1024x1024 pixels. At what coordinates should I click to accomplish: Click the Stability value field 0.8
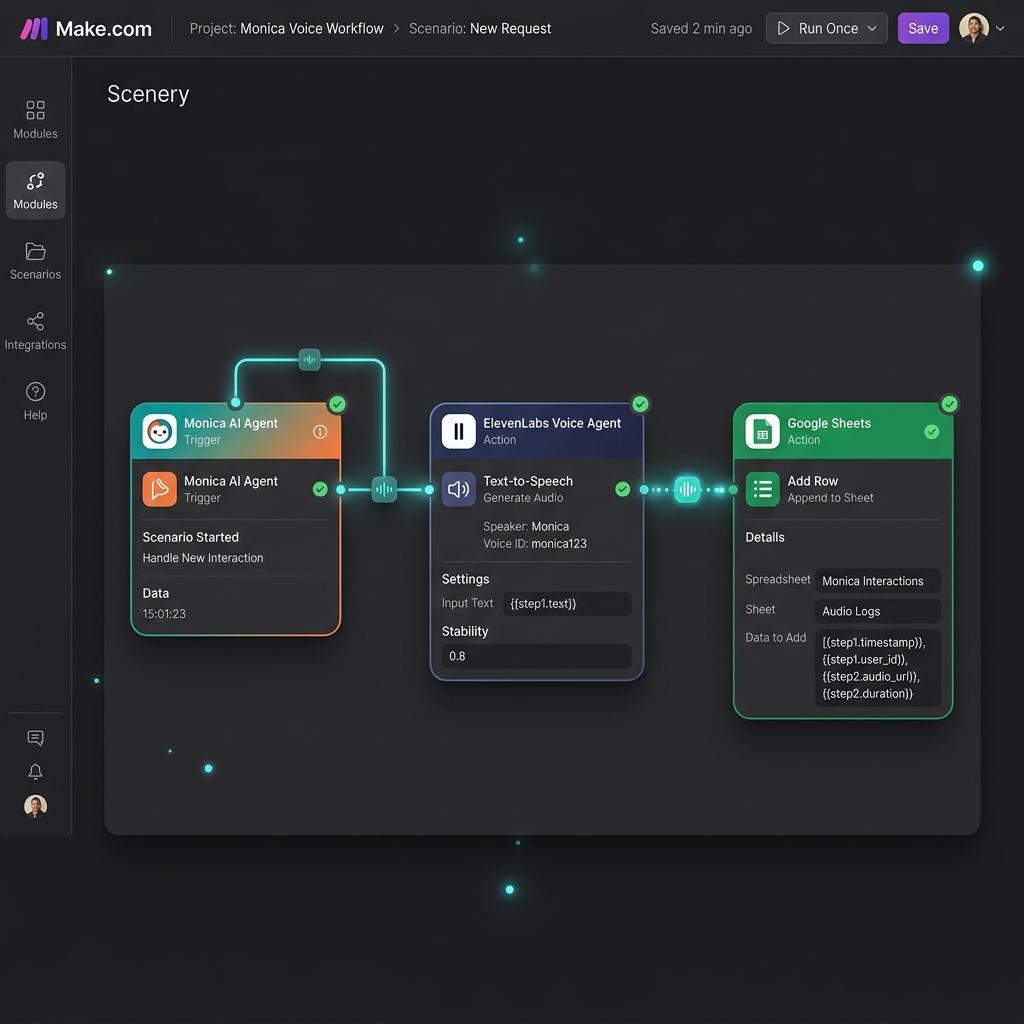pyautogui.click(x=536, y=656)
